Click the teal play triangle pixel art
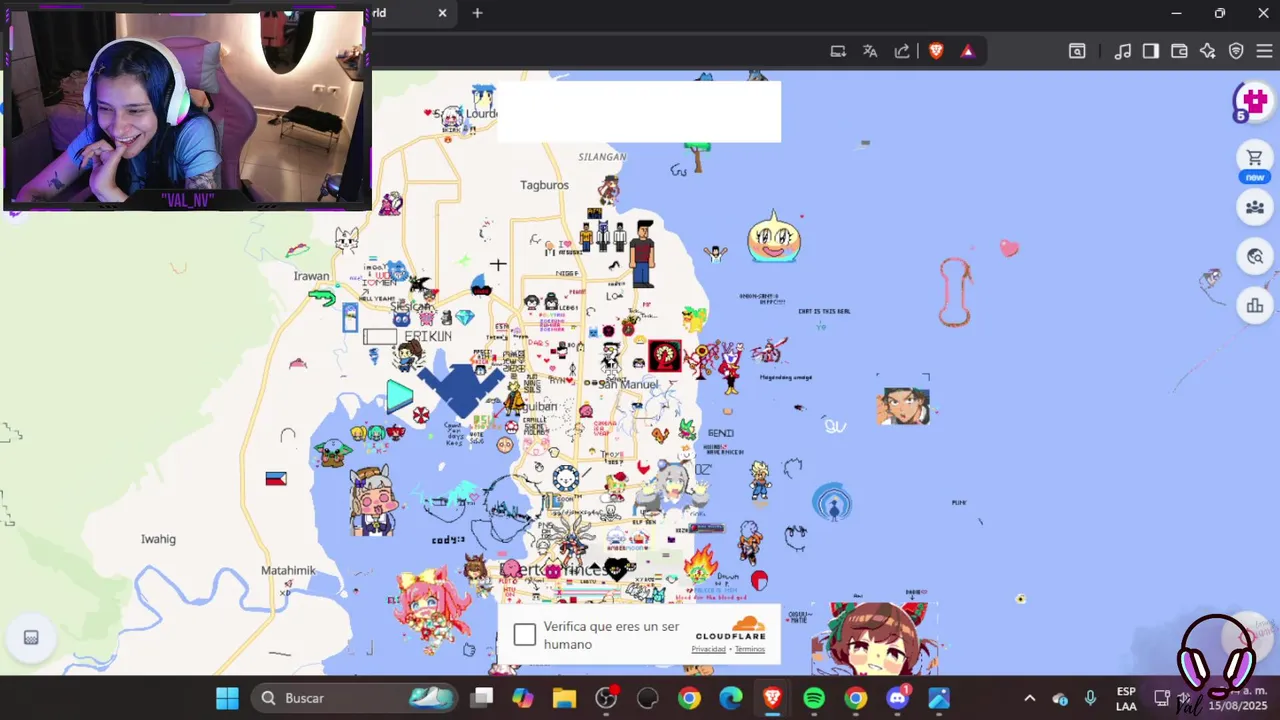 tap(399, 396)
